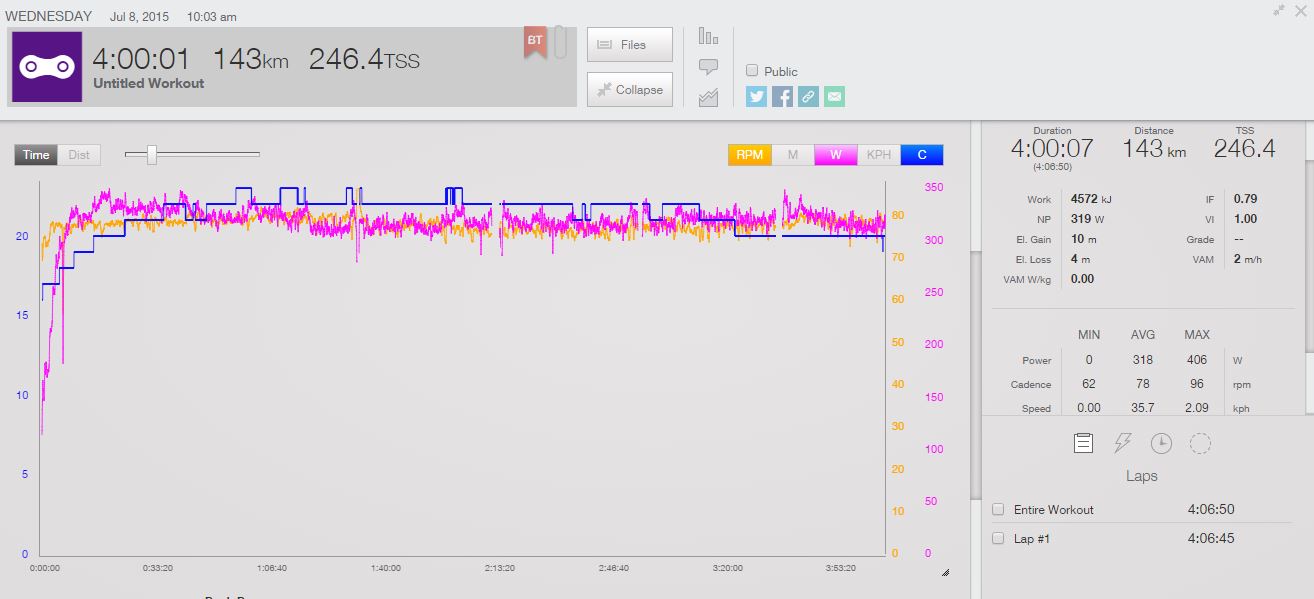
Task: Open the comments speech bubble icon
Action: pos(708,67)
